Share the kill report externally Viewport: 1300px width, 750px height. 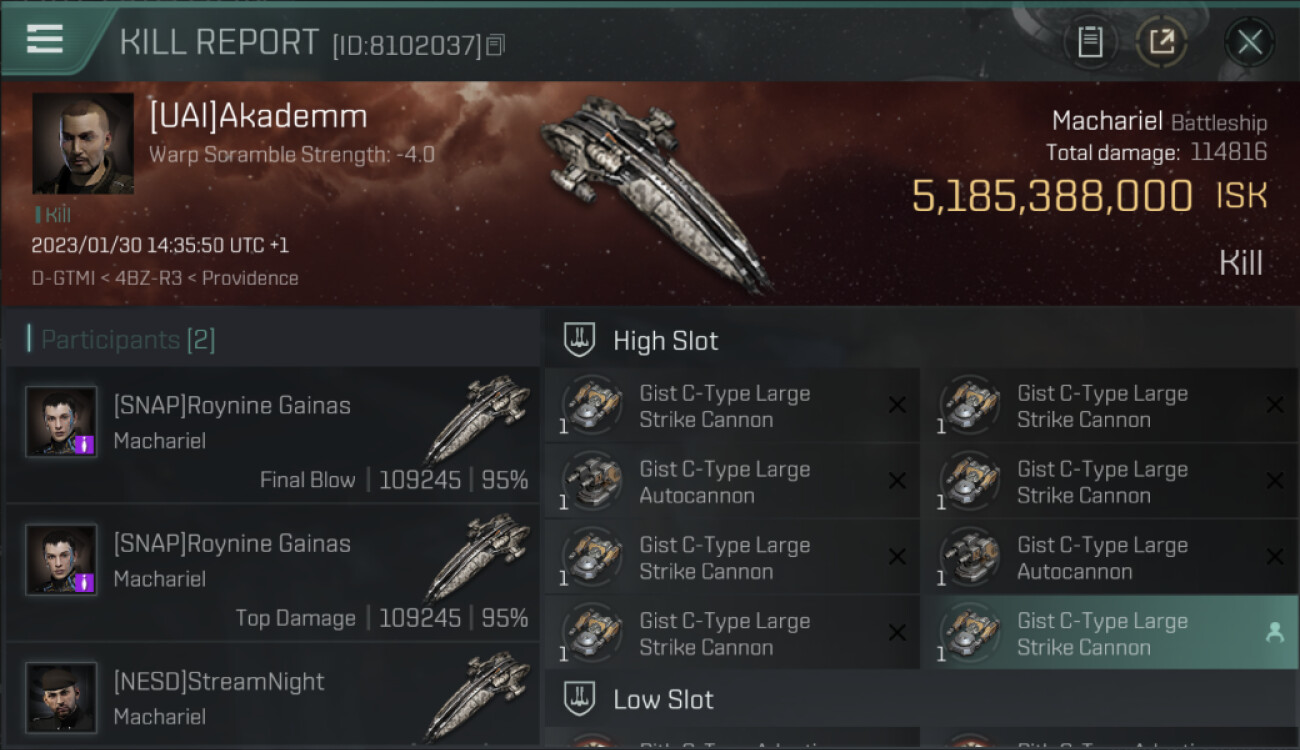coord(1161,42)
